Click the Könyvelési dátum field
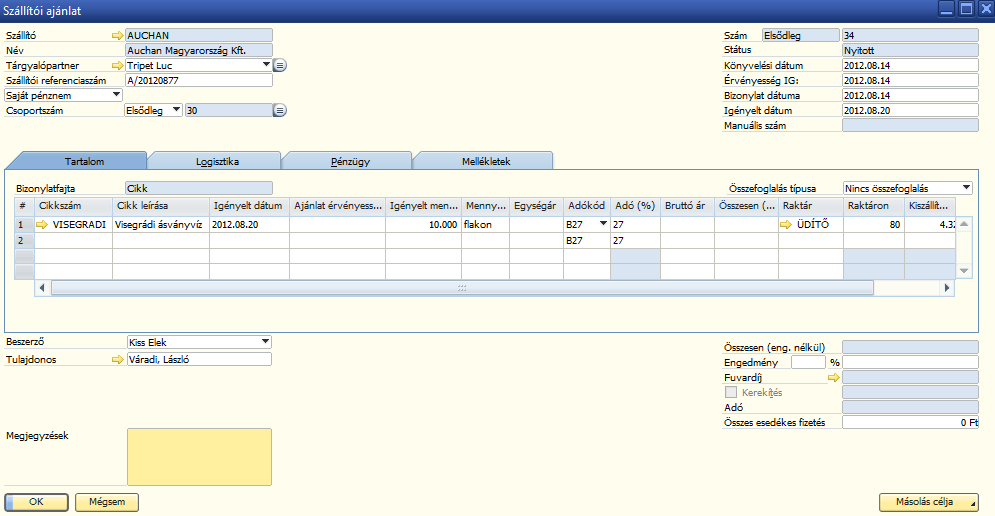Viewport: 995px width, 516px height. click(910, 65)
